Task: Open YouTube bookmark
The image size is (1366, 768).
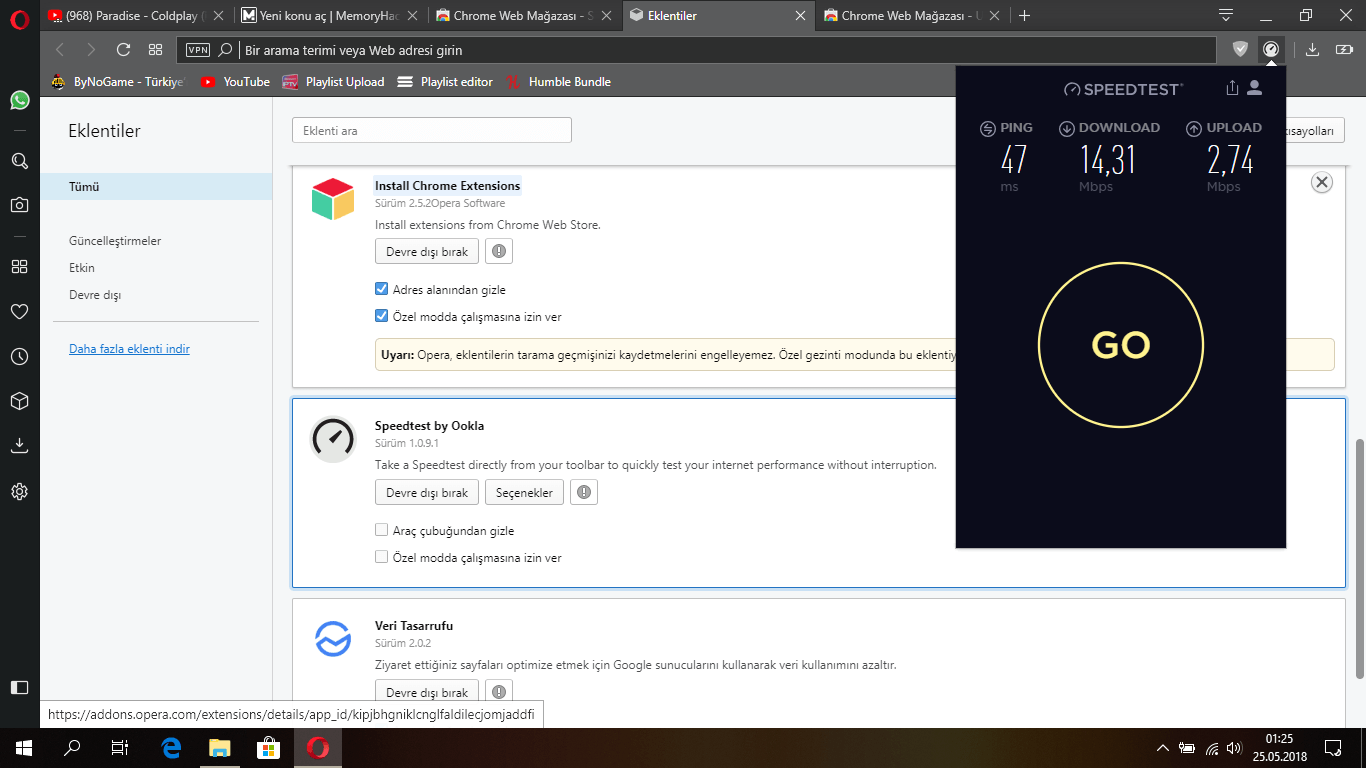Action: pos(235,82)
